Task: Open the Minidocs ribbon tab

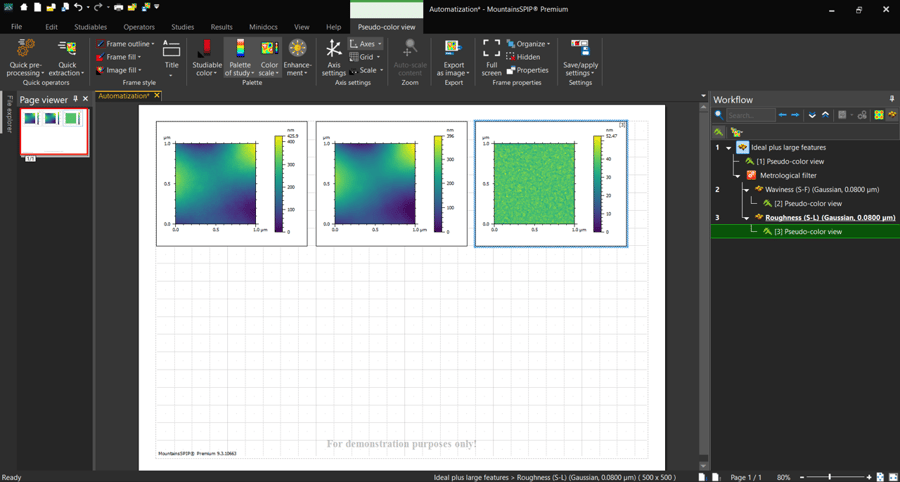Action: (x=264, y=27)
